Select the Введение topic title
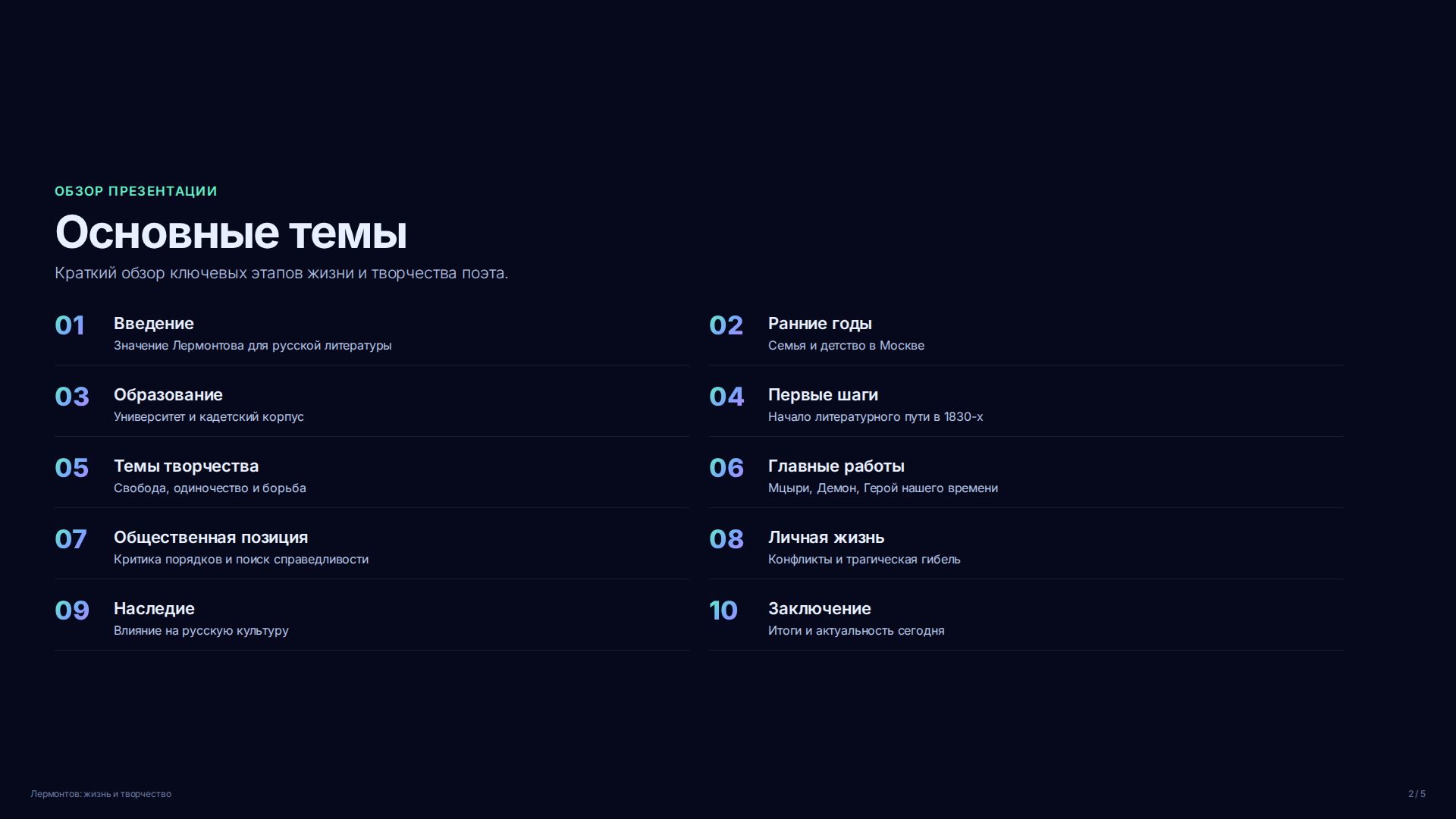Image resolution: width=1456 pixels, height=819 pixels. pos(154,324)
